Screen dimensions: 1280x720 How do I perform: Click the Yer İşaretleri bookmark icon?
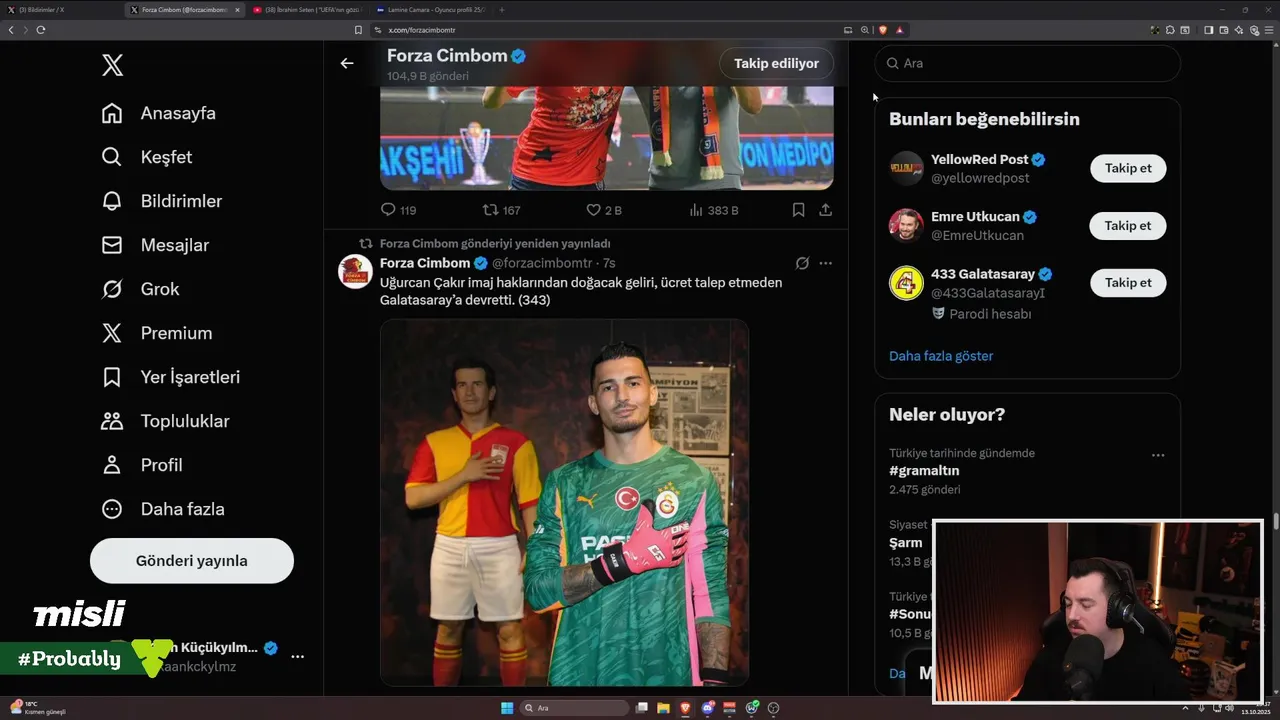[112, 377]
